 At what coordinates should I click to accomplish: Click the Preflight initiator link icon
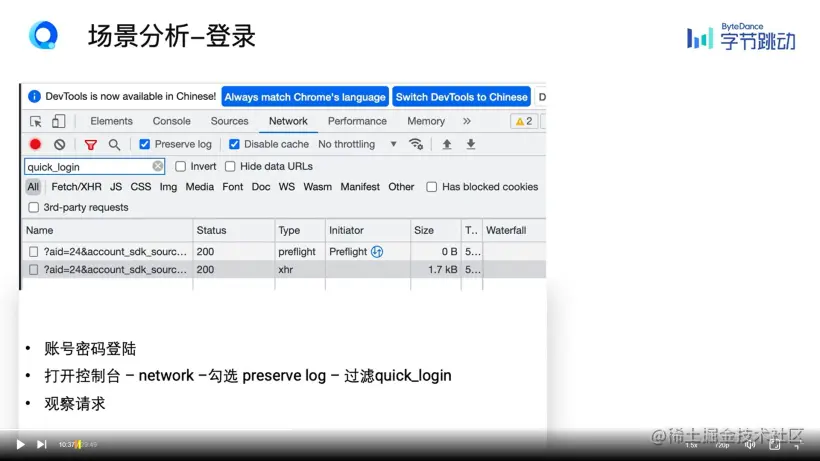(377, 252)
